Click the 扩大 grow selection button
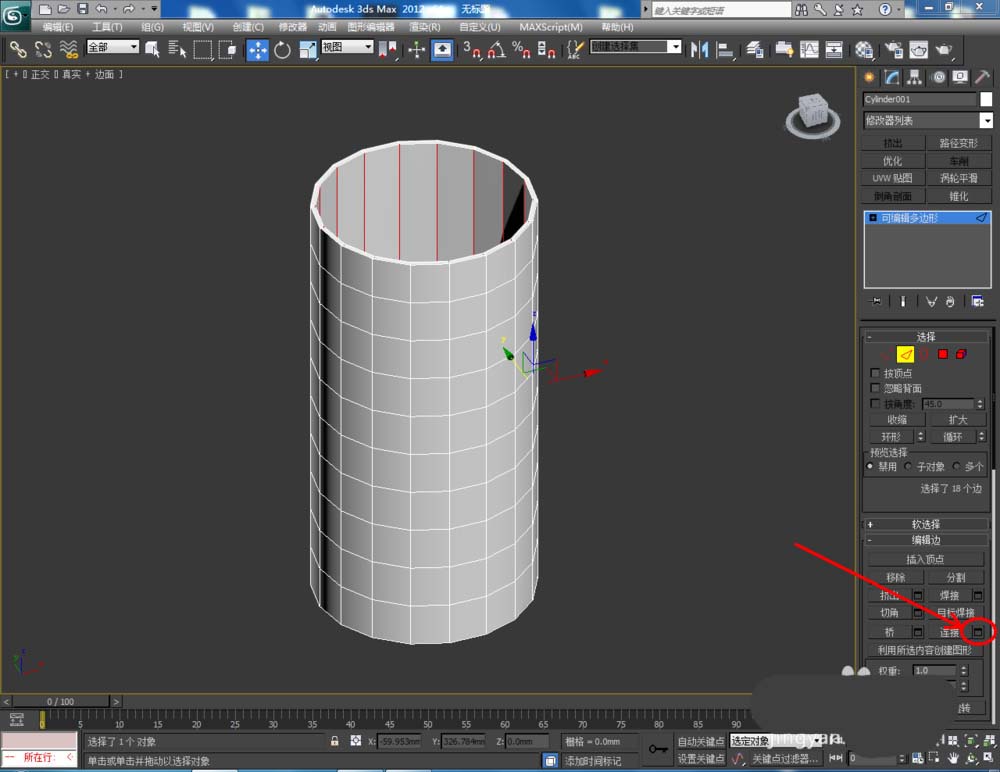Screen dimensions: 1000x772 pos(957,420)
